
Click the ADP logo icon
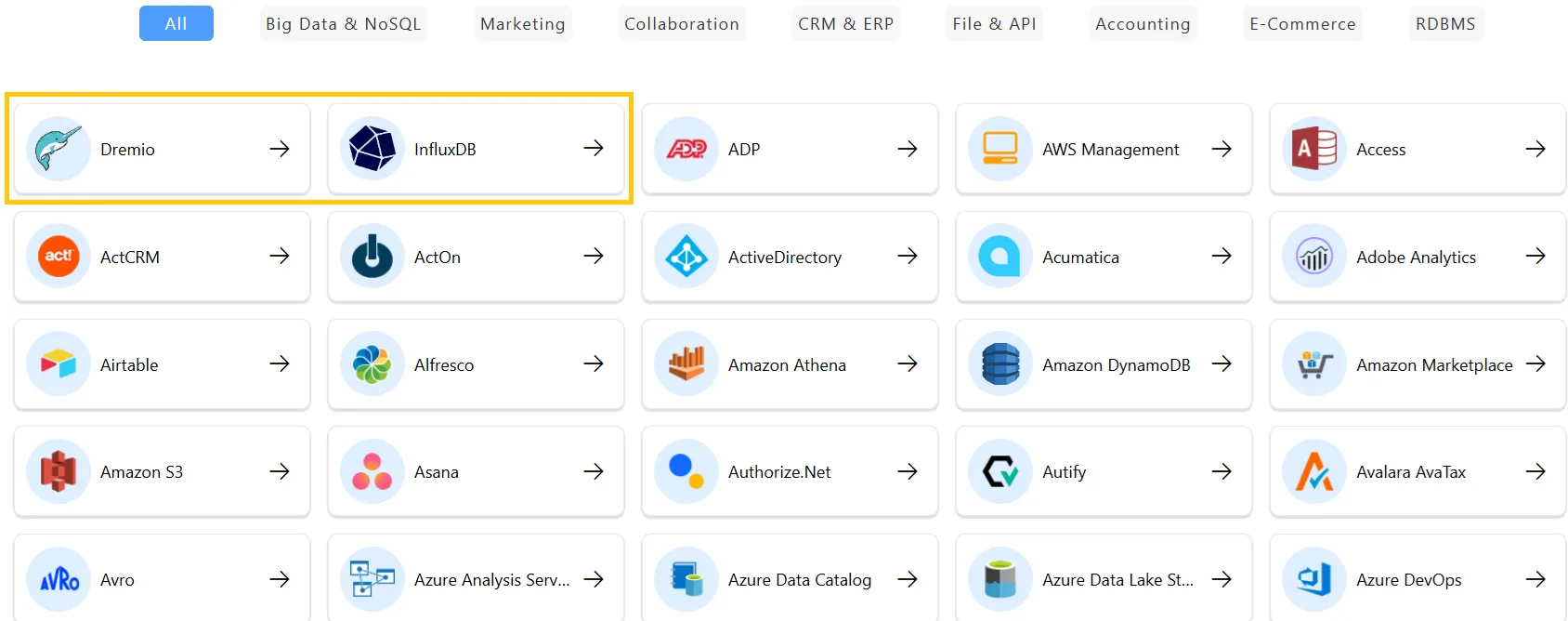coord(686,149)
